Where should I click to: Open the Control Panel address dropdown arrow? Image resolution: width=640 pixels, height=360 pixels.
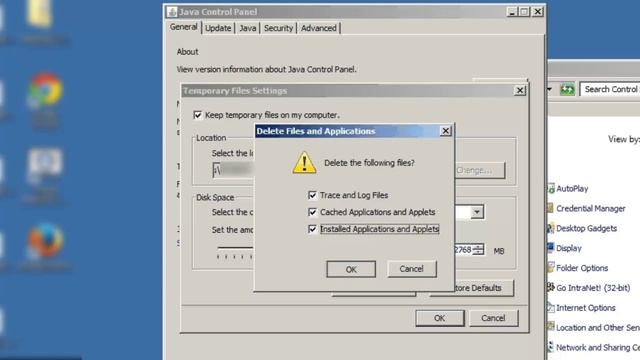pos(550,89)
